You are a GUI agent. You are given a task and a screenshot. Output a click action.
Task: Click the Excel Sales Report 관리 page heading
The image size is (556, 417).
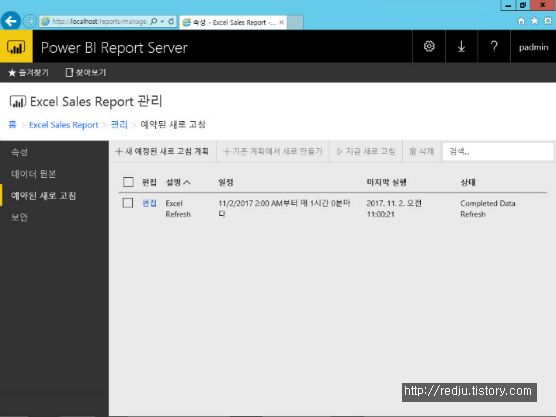[x=96, y=101]
